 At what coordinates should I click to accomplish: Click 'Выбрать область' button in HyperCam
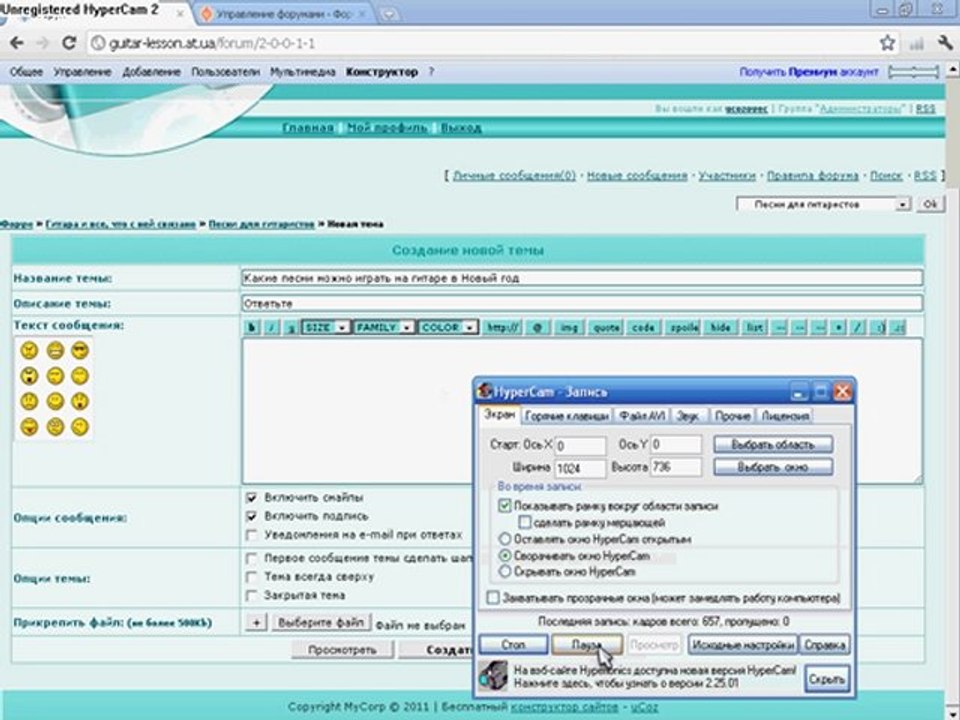[x=773, y=444]
